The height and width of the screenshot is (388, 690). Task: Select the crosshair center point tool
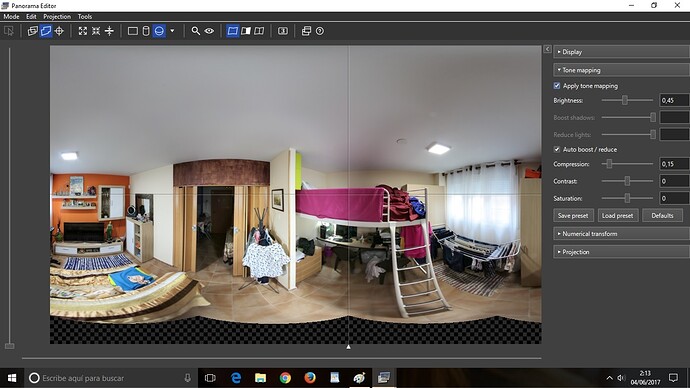click(59, 31)
